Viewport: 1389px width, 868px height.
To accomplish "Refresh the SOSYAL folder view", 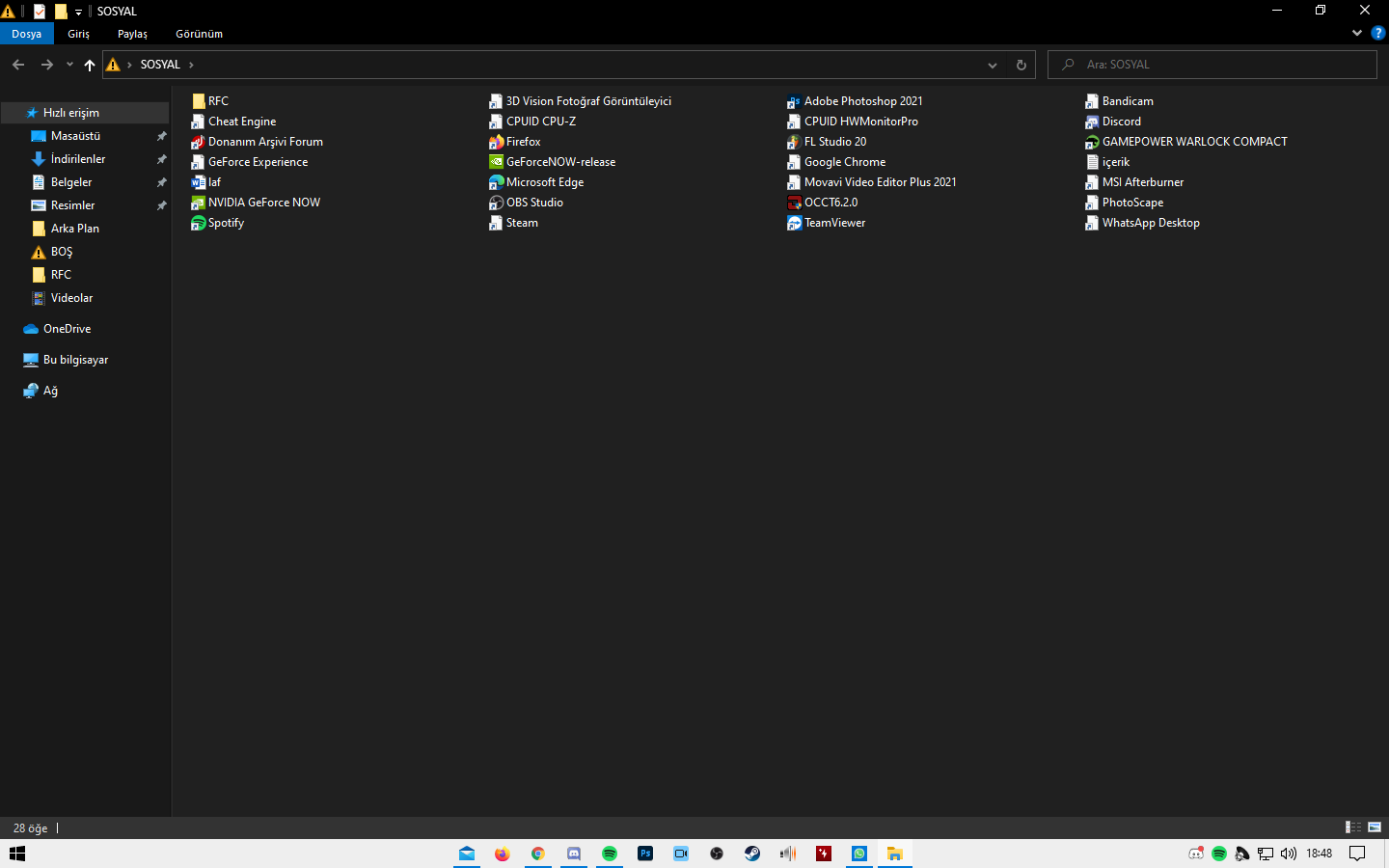I will pyautogui.click(x=1021, y=65).
